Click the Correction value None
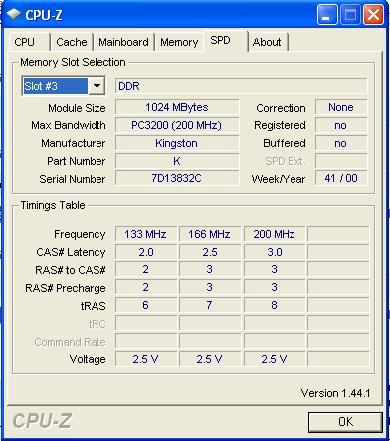The height and width of the screenshot is (441, 390). (x=341, y=107)
